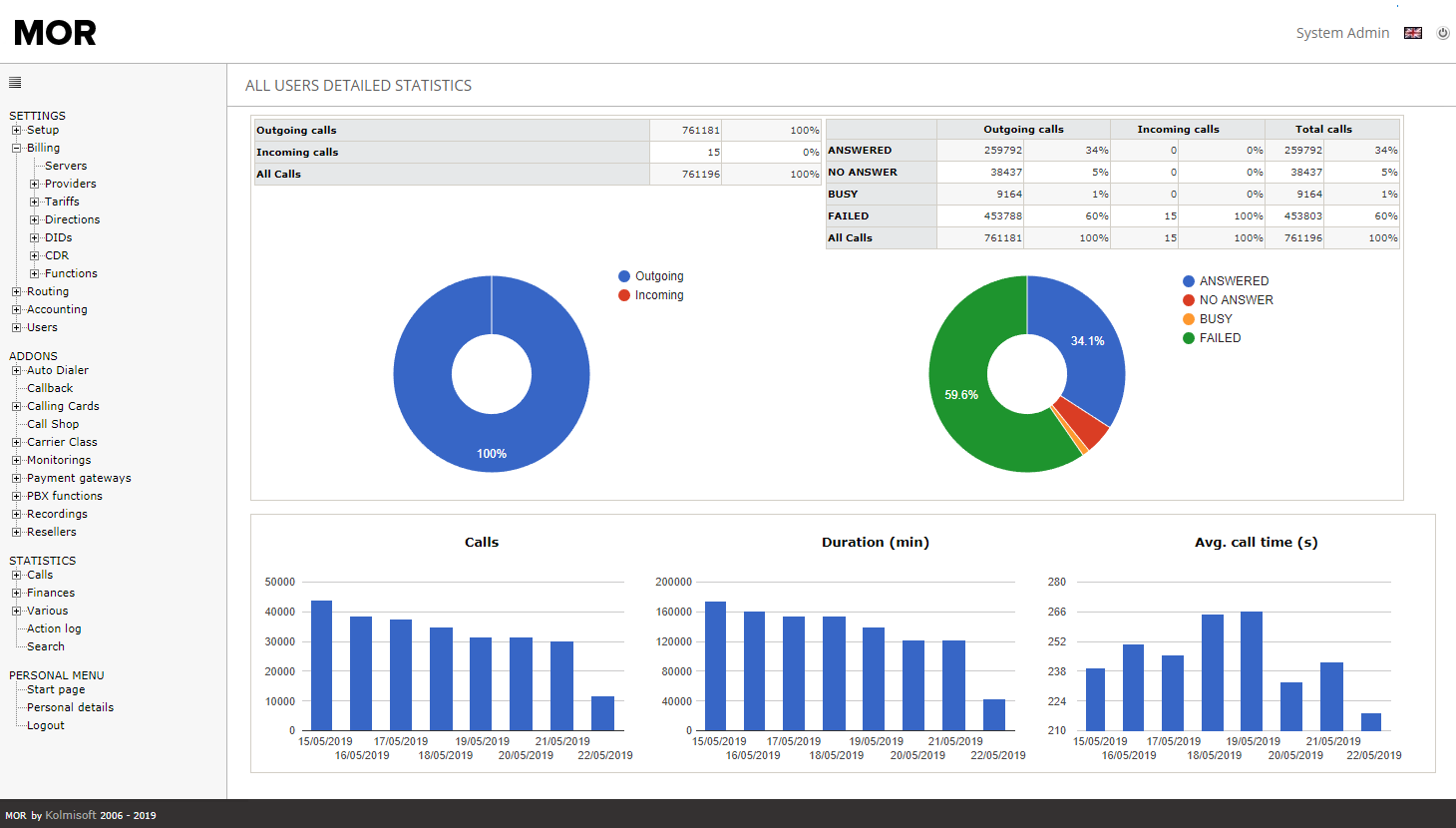Open the Servers menu item
Viewport: 1456px width, 828px height.
click(66, 166)
